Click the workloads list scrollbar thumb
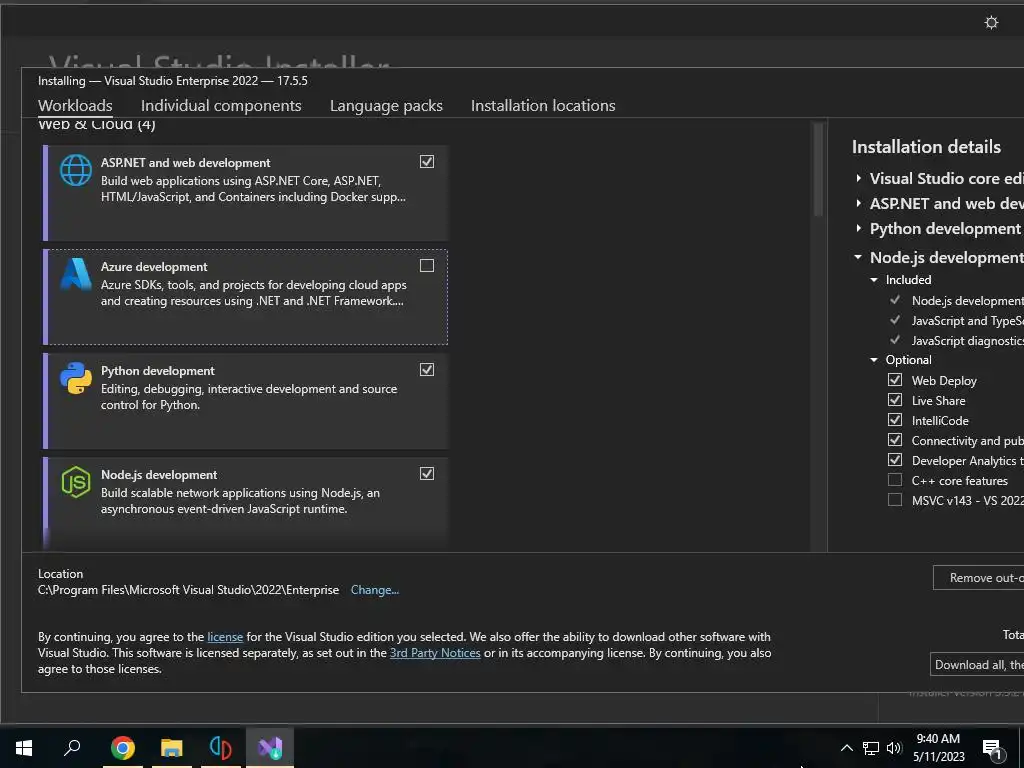 tap(818, 169)
